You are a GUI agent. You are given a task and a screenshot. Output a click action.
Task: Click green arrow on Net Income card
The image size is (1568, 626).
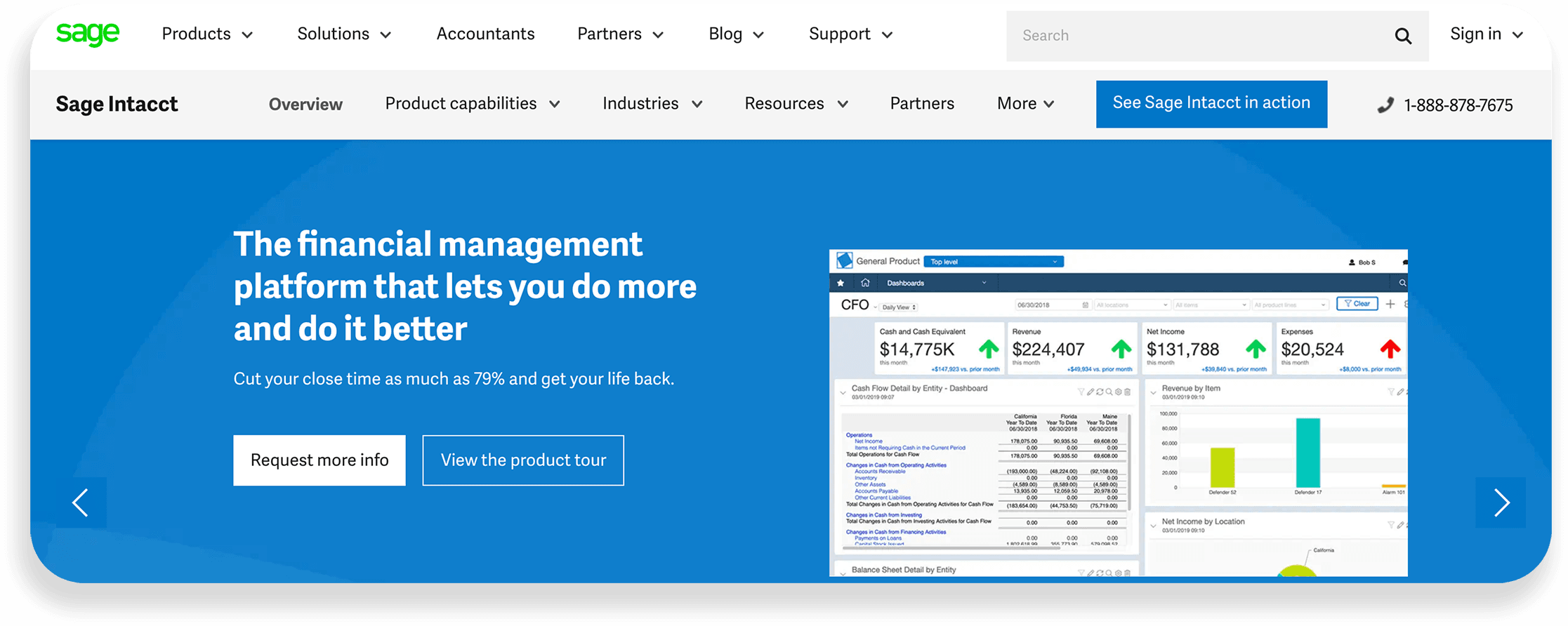pyautogui.click(x=1256, y=349)
